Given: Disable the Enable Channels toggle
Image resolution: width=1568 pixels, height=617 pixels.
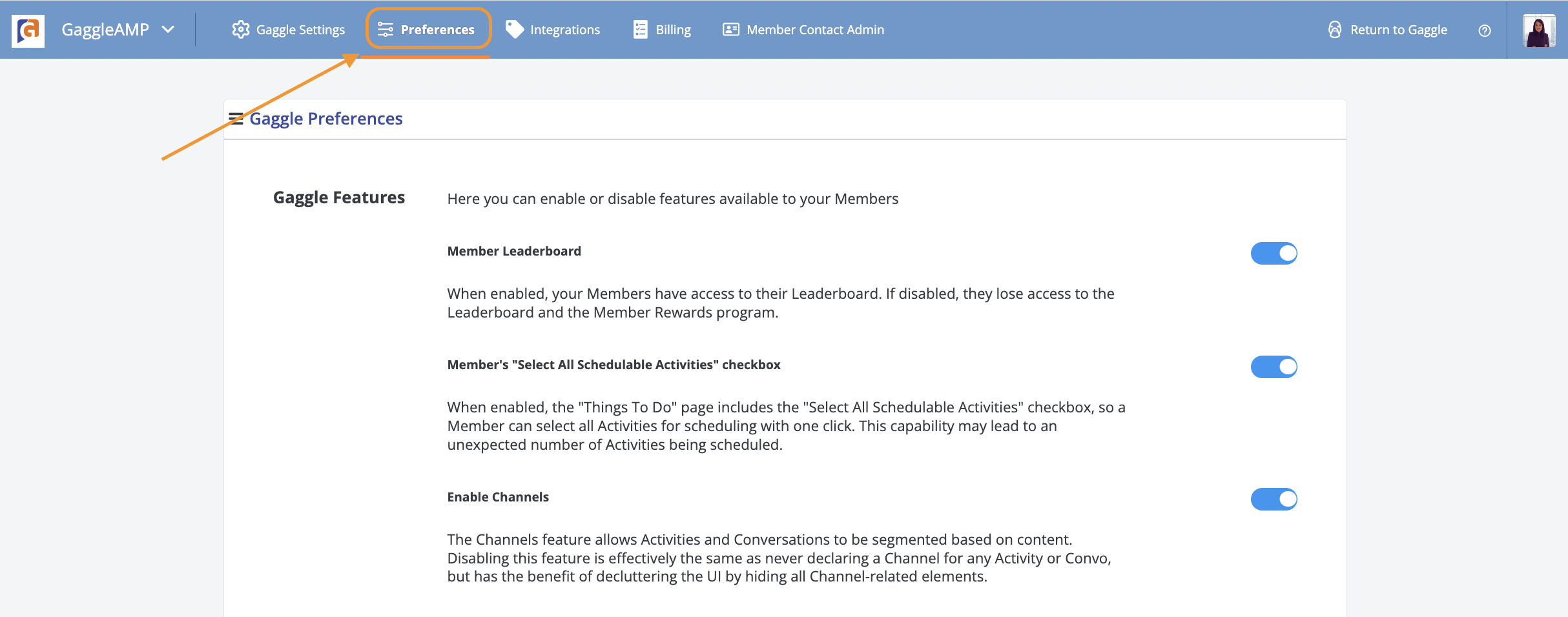Looking at the screenshot, I should coord(1274,498).
